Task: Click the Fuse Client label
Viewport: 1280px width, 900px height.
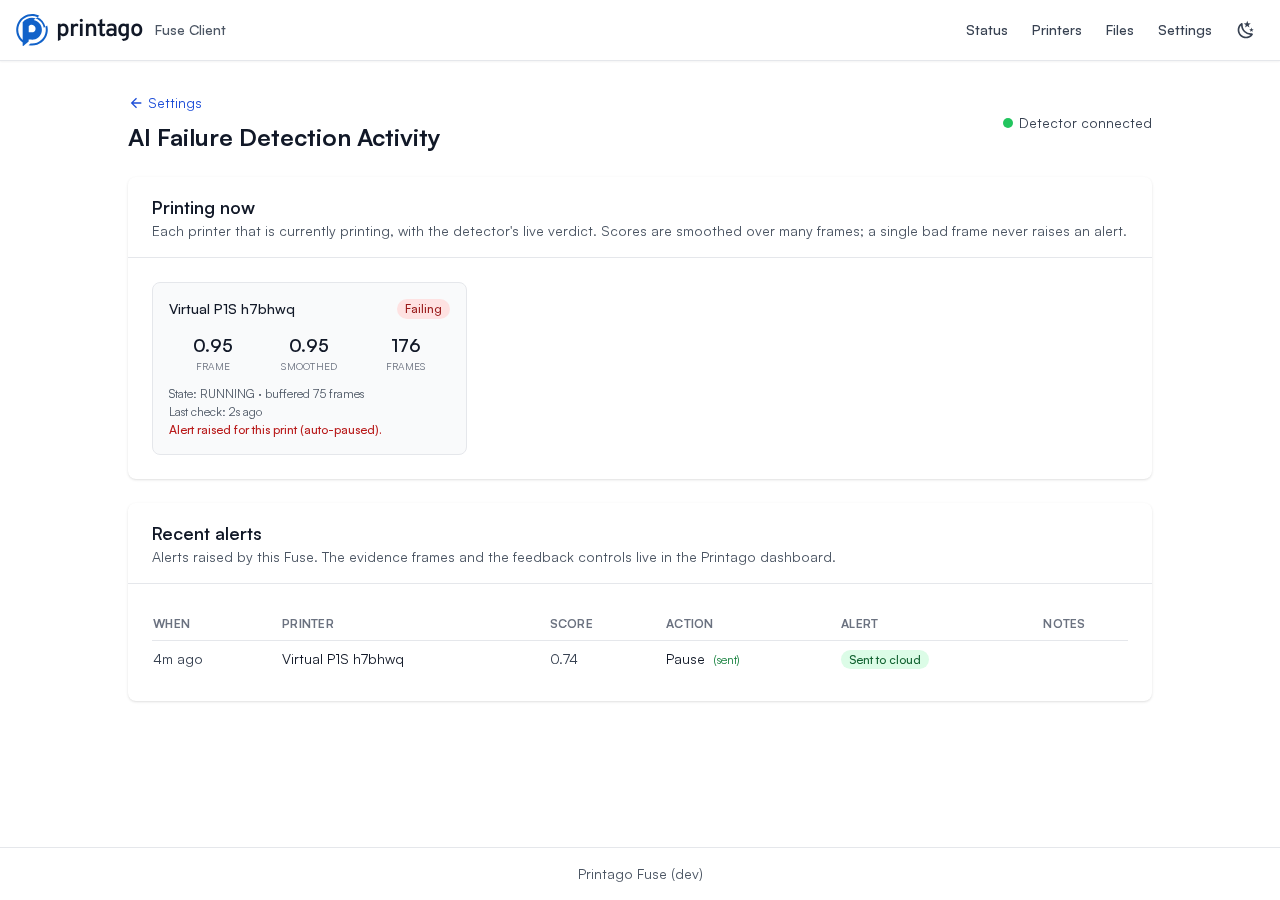Action: pos(190,30)
